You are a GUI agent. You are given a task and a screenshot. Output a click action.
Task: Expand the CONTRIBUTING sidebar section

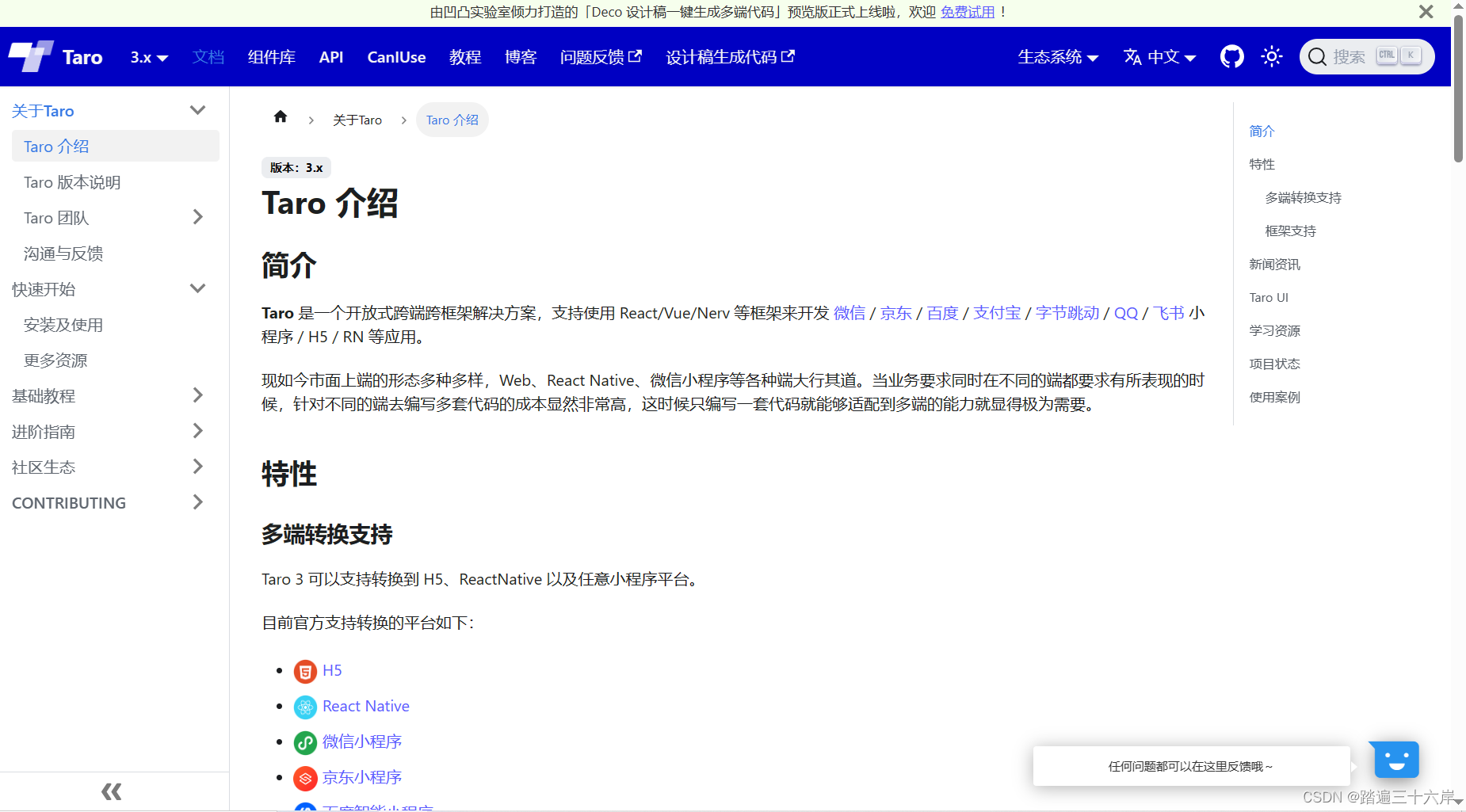click(198, 502)
